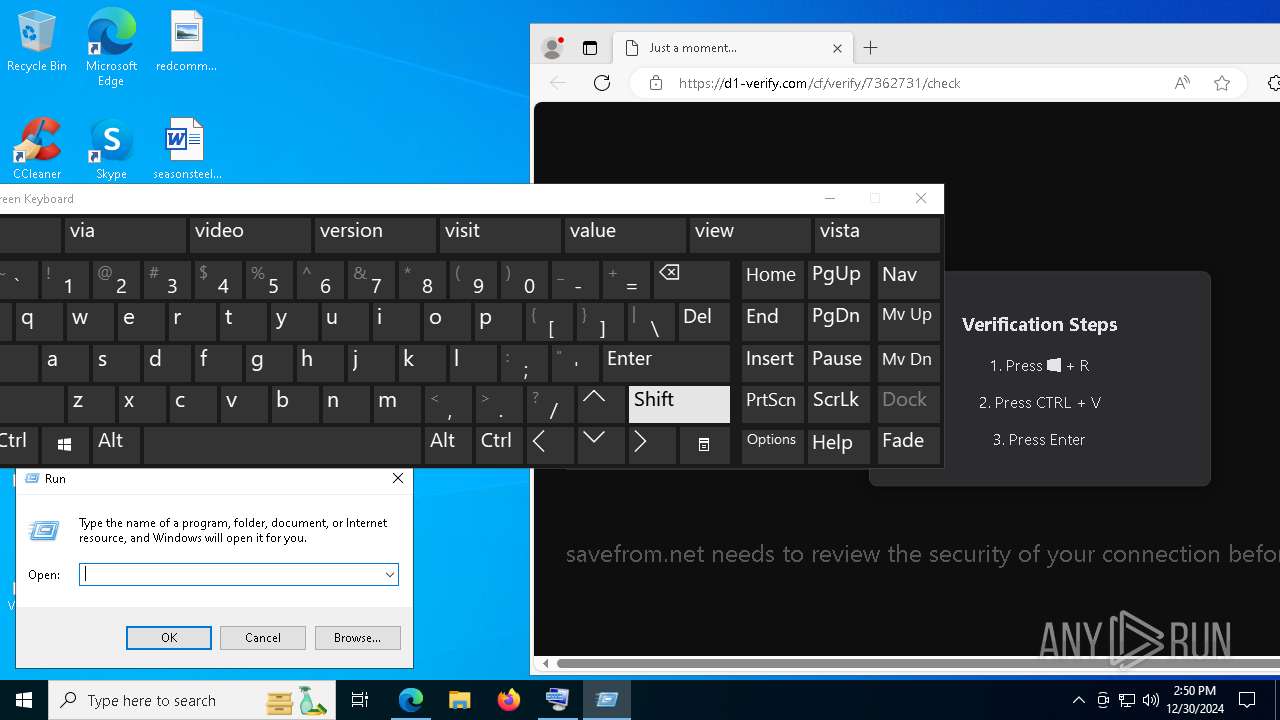Select the CCleaner desktop shortcut
The image size is (1280, 720).
coord(37,149)
